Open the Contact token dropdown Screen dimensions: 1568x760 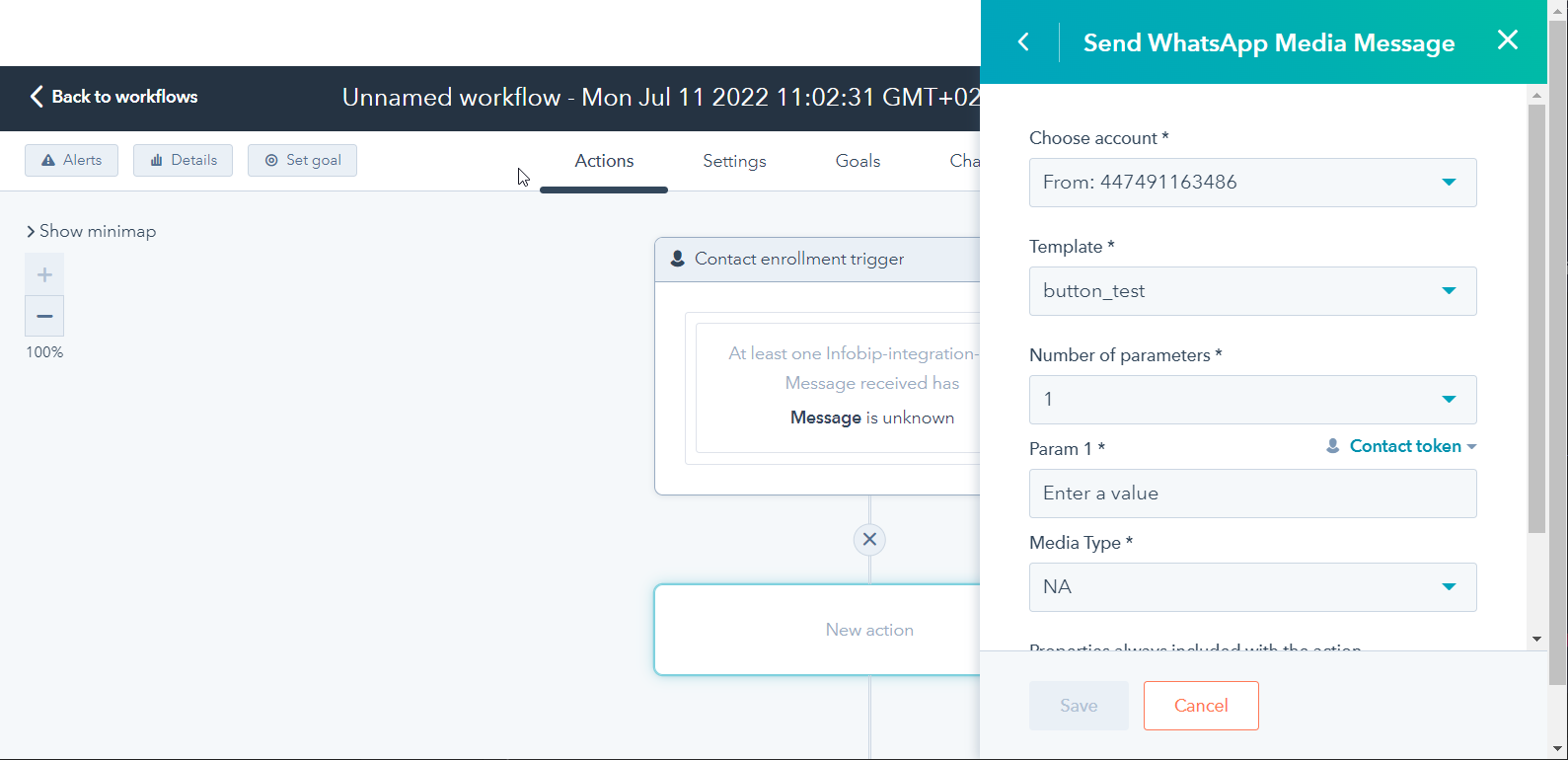click(x=1401, y=446)
